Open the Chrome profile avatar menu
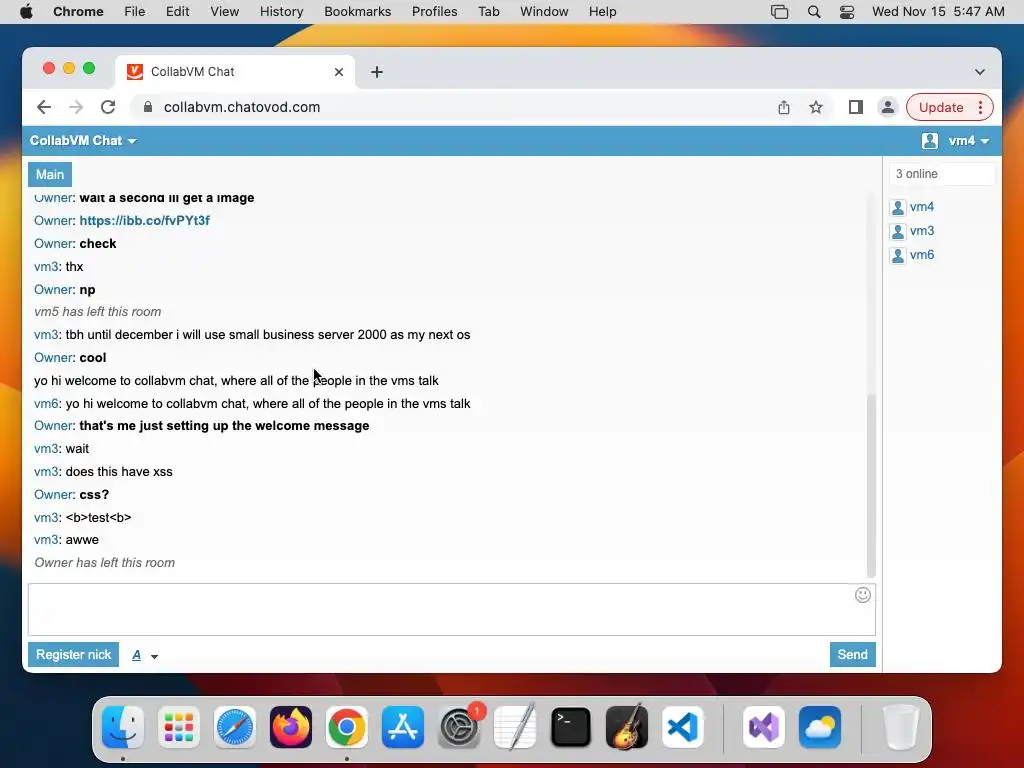Viewport: 1024px width, 768px height. pos(888,107)
